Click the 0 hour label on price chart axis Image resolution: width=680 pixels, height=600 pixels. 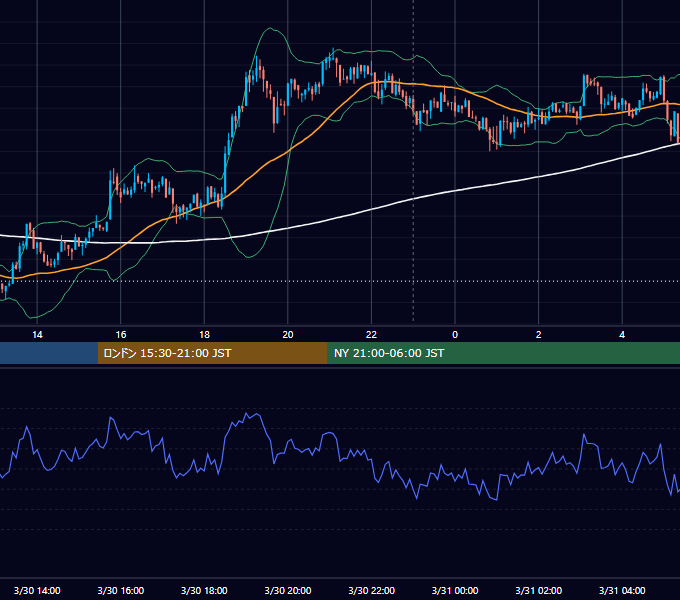(455, 335)
